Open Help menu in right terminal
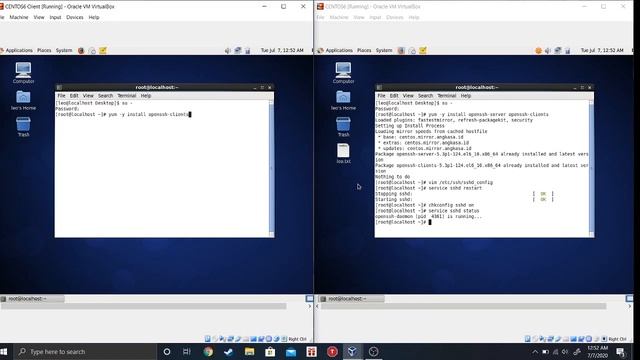Viewport: 640px width, 360px height. pyautogui.click(x=466, y=96)
